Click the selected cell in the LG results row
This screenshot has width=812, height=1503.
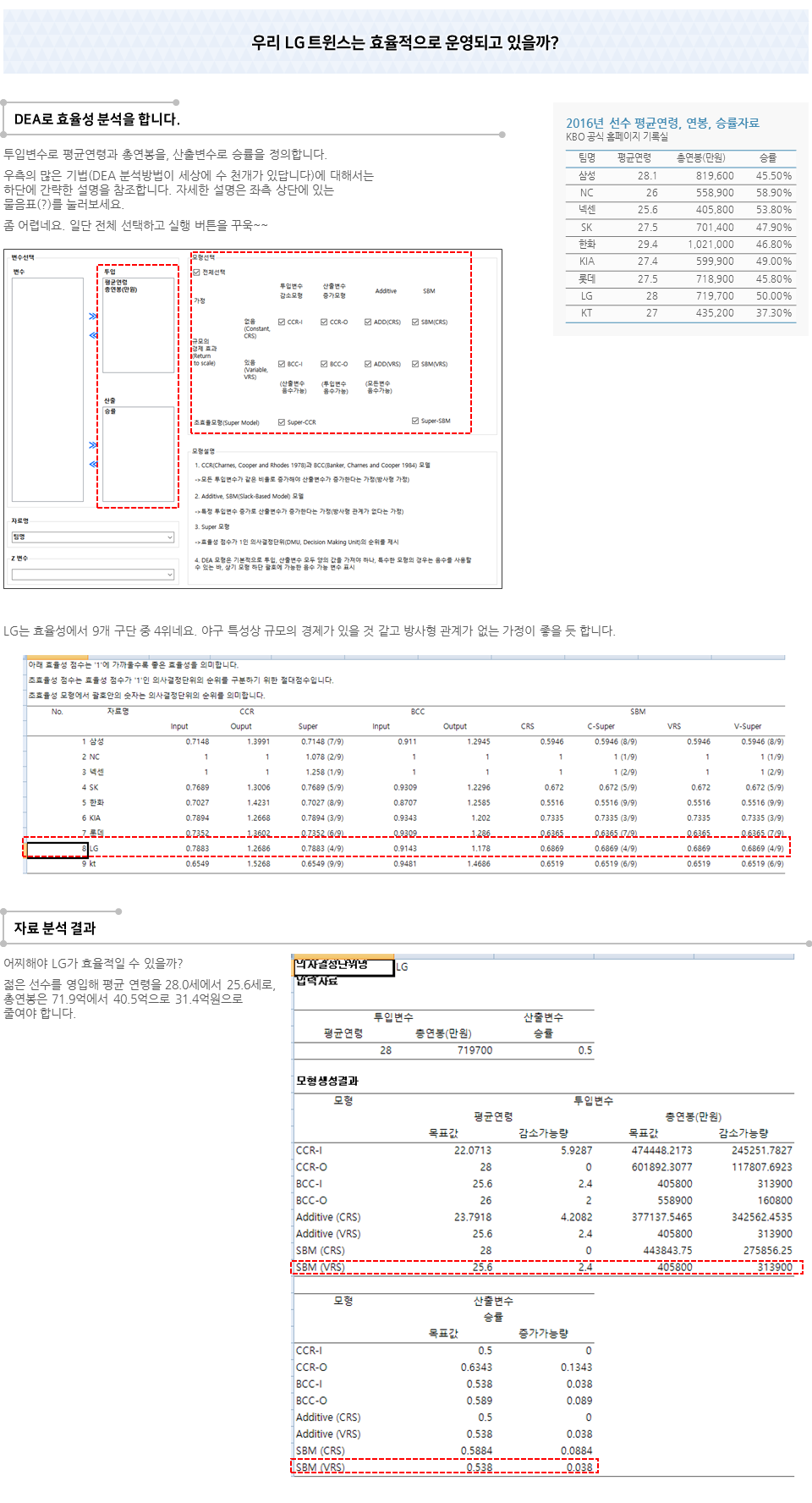[58, 849]
